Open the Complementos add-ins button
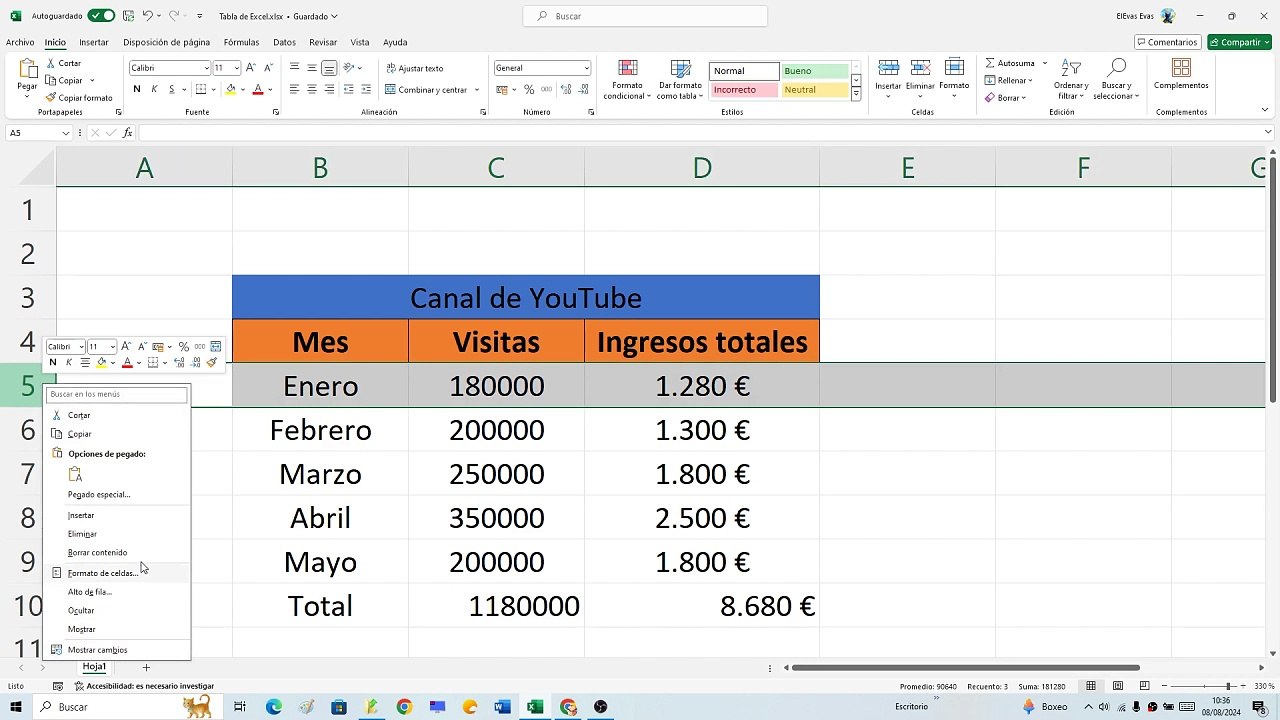This screenshot has height=720, width=1280. (x=1181, y=75)
